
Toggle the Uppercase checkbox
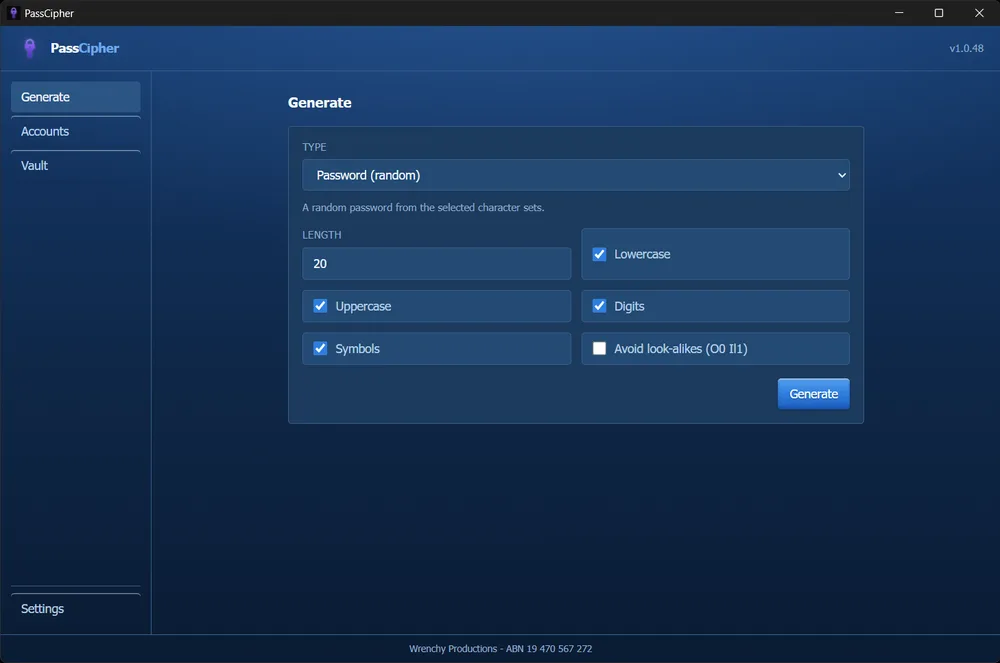click(320, 306)
